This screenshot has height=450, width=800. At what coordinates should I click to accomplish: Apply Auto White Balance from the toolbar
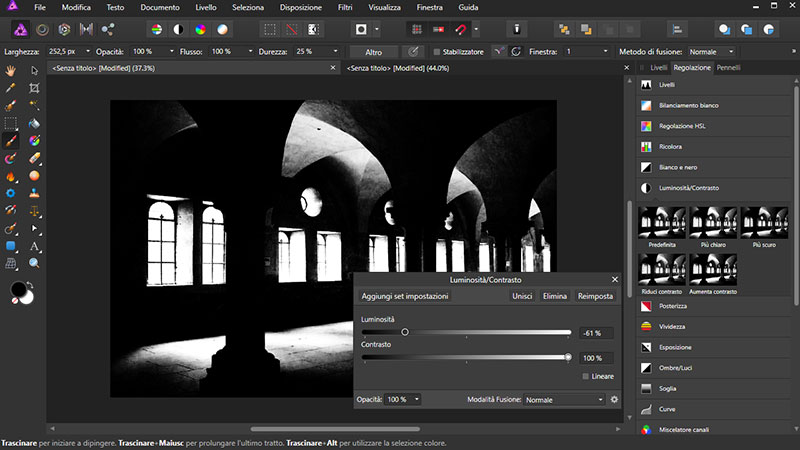[x=222, y=30]
